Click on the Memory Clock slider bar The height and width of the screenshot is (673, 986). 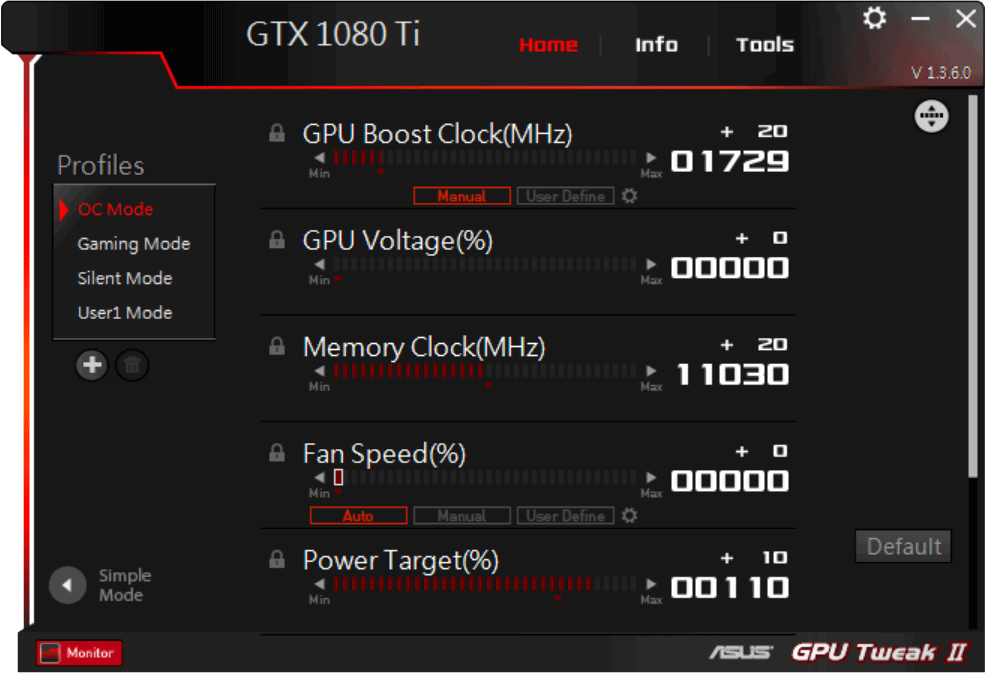pyautogui.click(x=485, y=370)
